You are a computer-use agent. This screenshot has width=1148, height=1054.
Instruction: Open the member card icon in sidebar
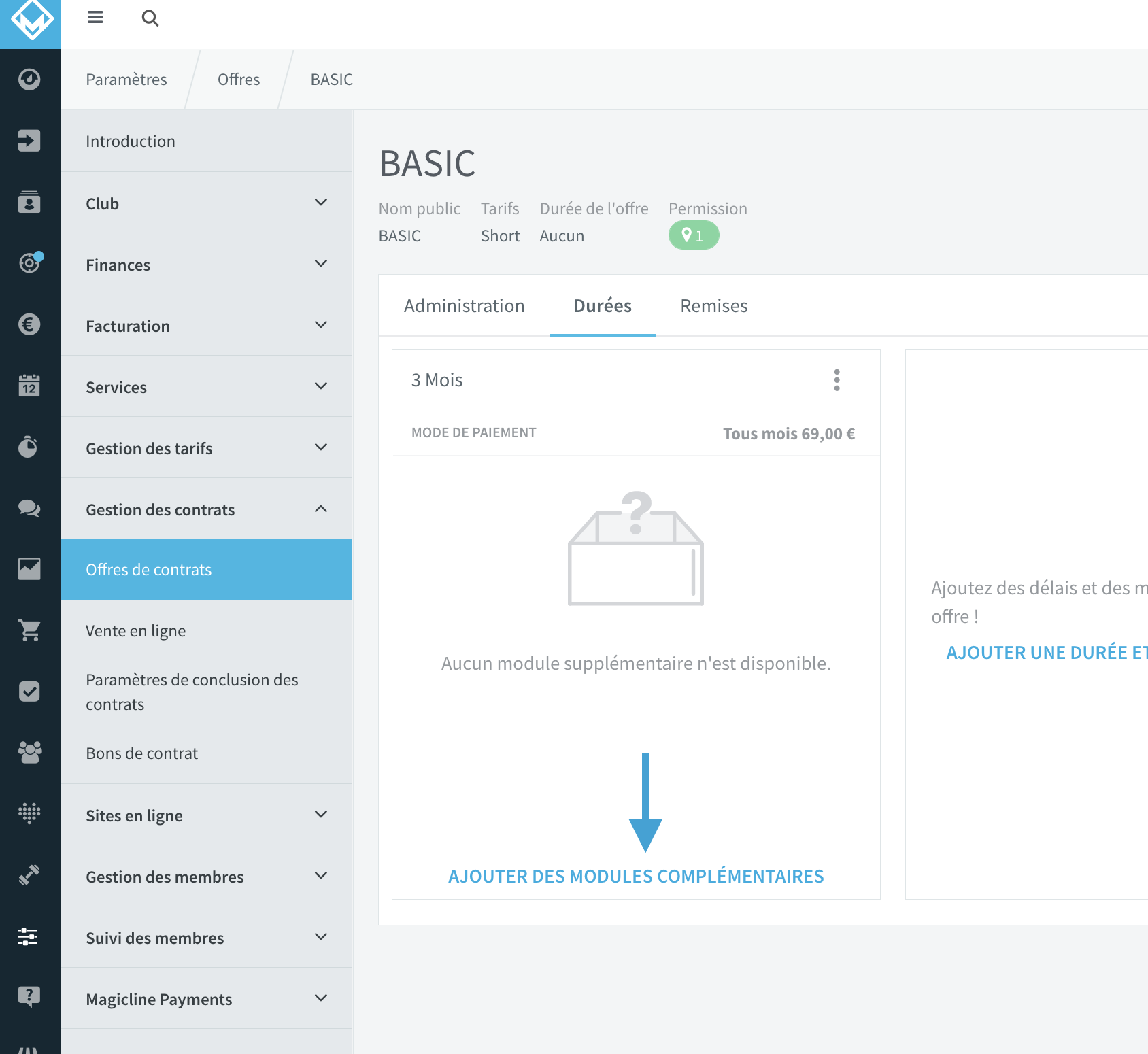29,202
